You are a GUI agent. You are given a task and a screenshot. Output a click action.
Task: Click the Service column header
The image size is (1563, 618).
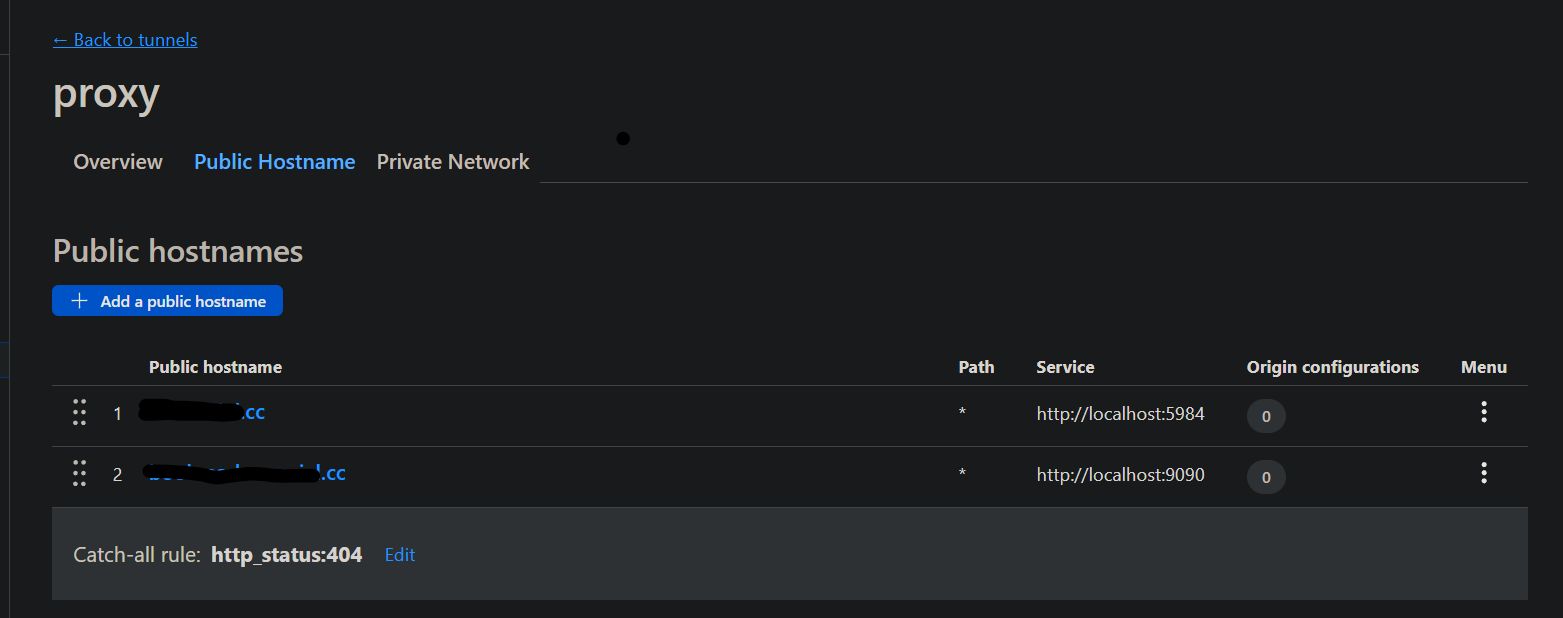click(x=1065, y=367)
